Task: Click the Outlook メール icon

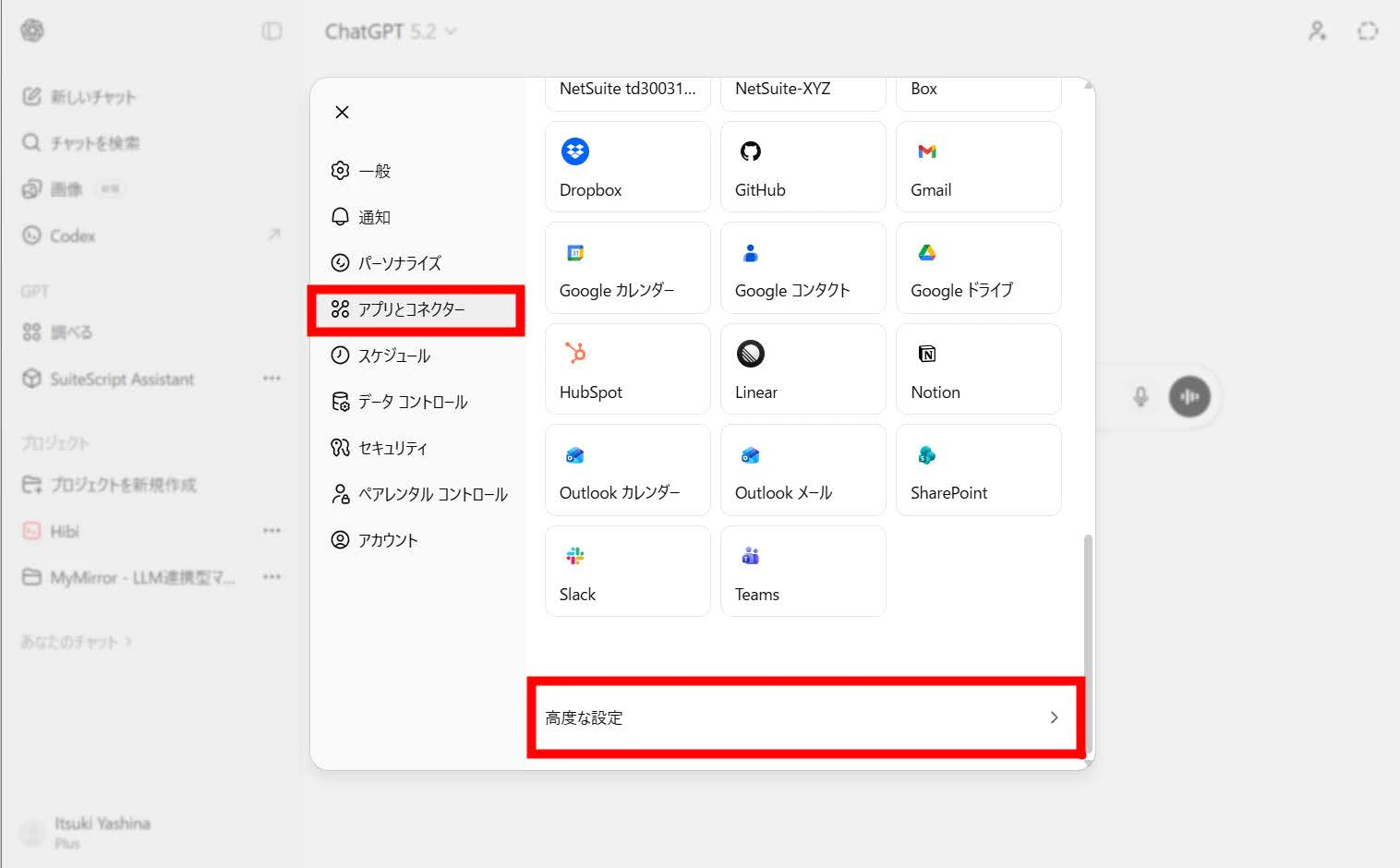Action: click(751, 455)
